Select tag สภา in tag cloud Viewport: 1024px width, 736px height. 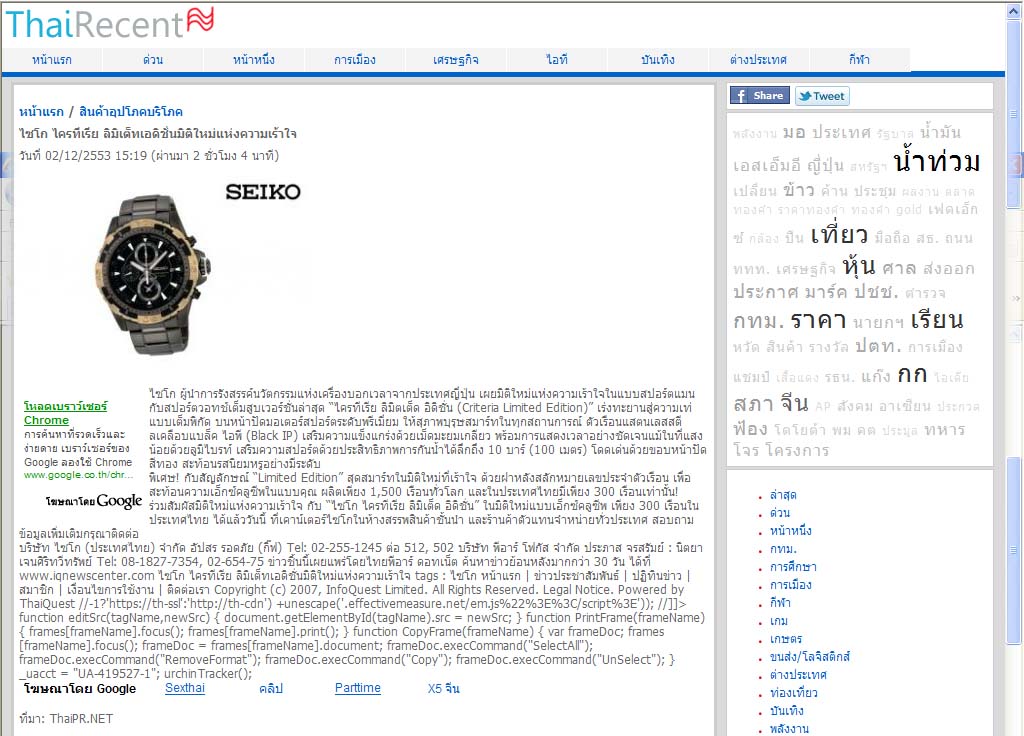click(753, 404)
